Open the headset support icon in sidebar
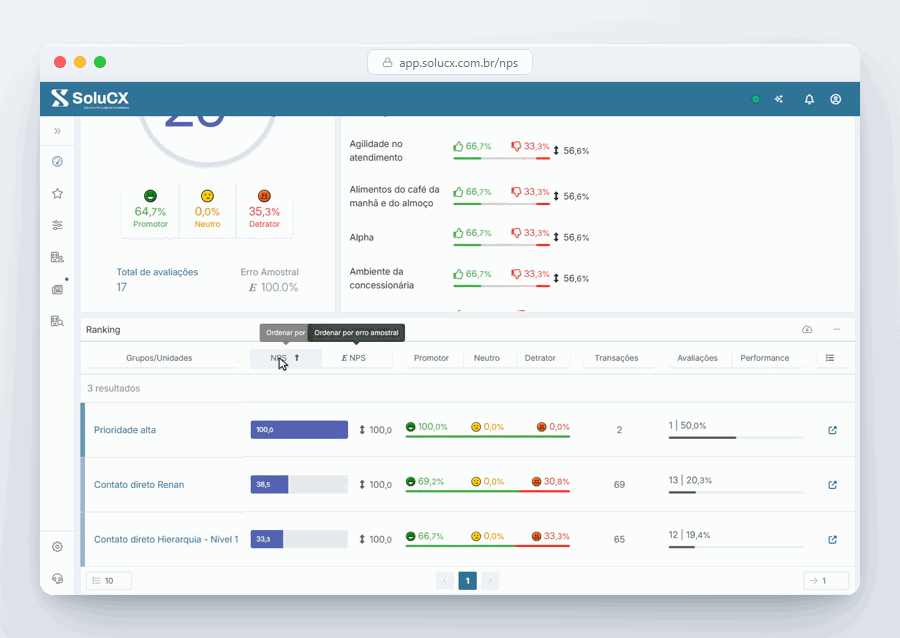The height and width of the screenshot is (638, 900). click(57, 578)
